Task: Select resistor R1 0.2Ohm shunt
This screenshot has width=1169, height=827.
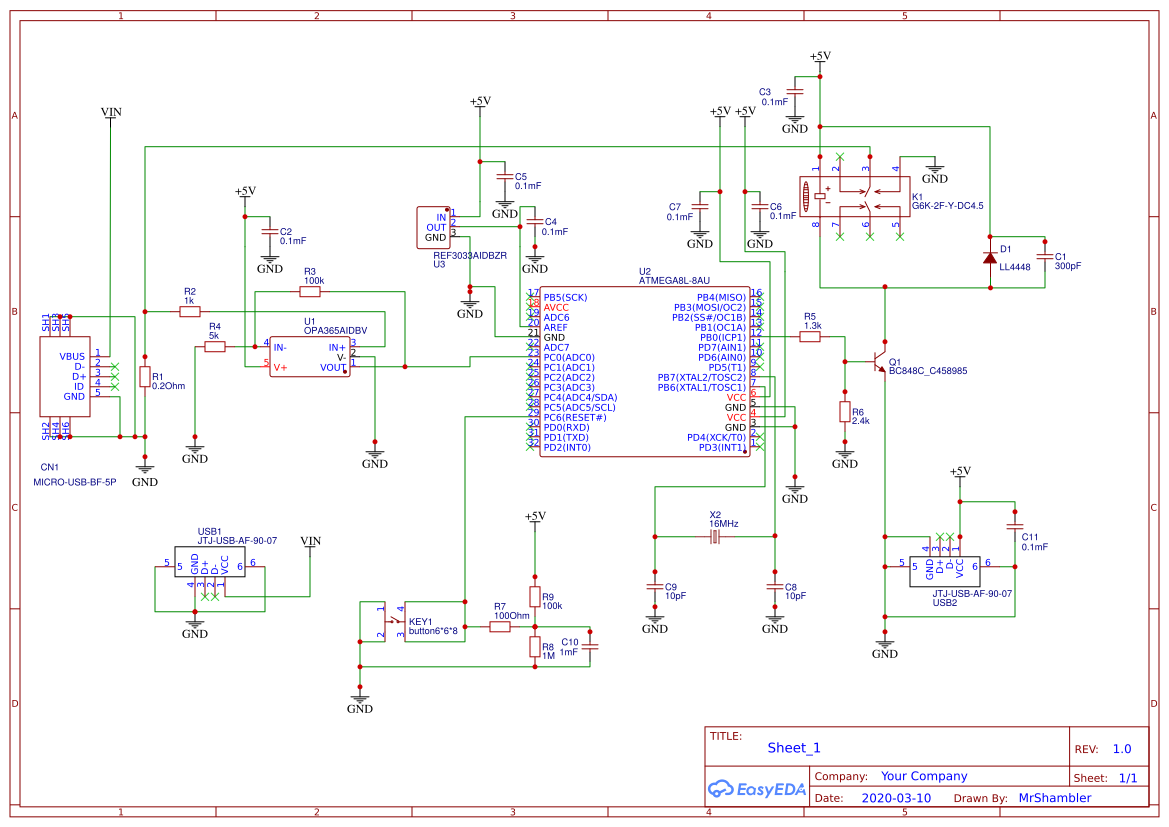Action: [145, 377]
